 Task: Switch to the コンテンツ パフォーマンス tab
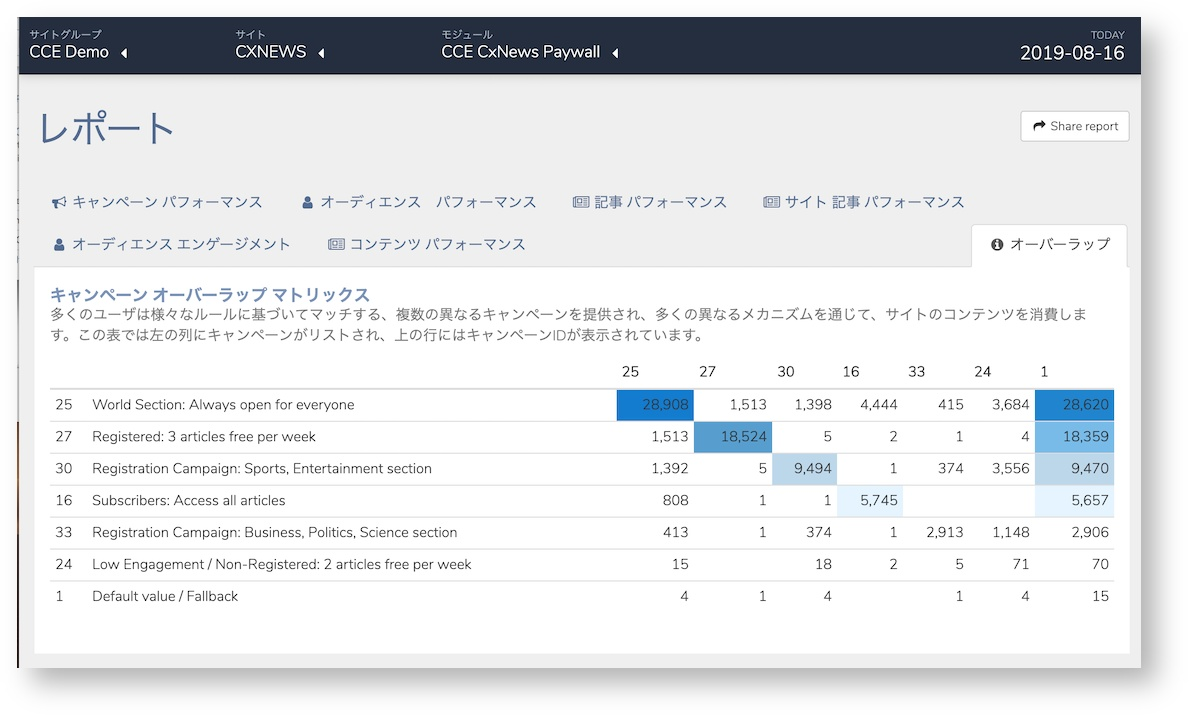coord(427,244)
